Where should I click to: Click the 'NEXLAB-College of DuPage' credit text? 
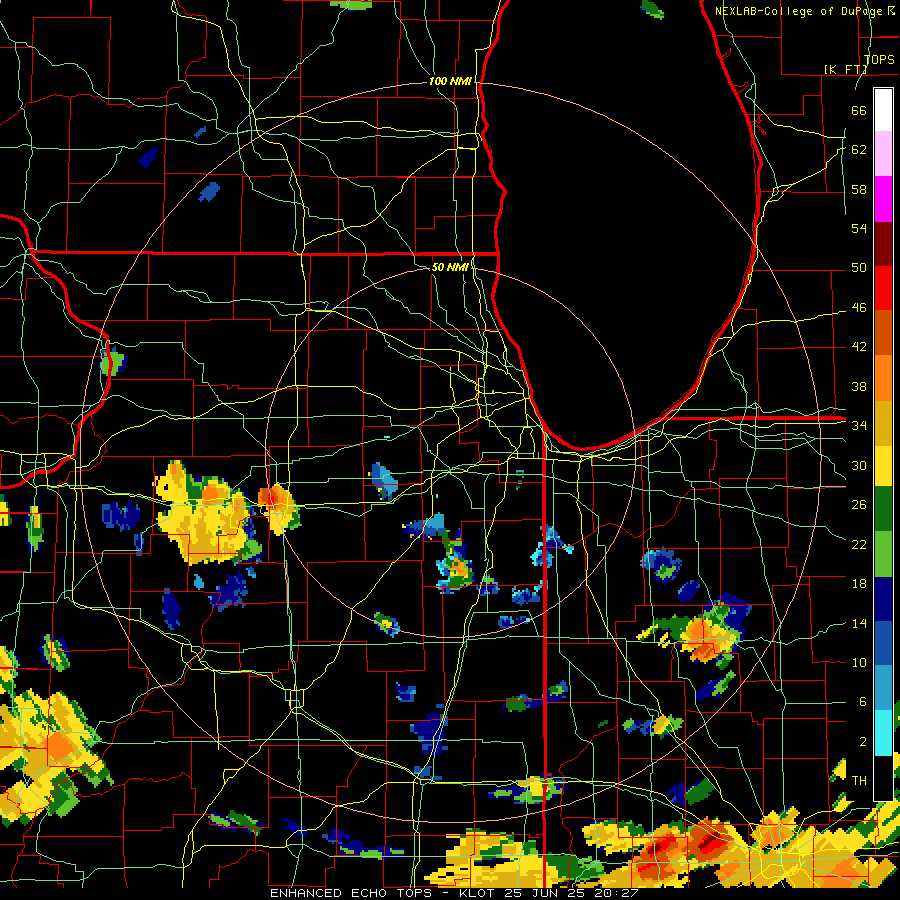(798, 11)
